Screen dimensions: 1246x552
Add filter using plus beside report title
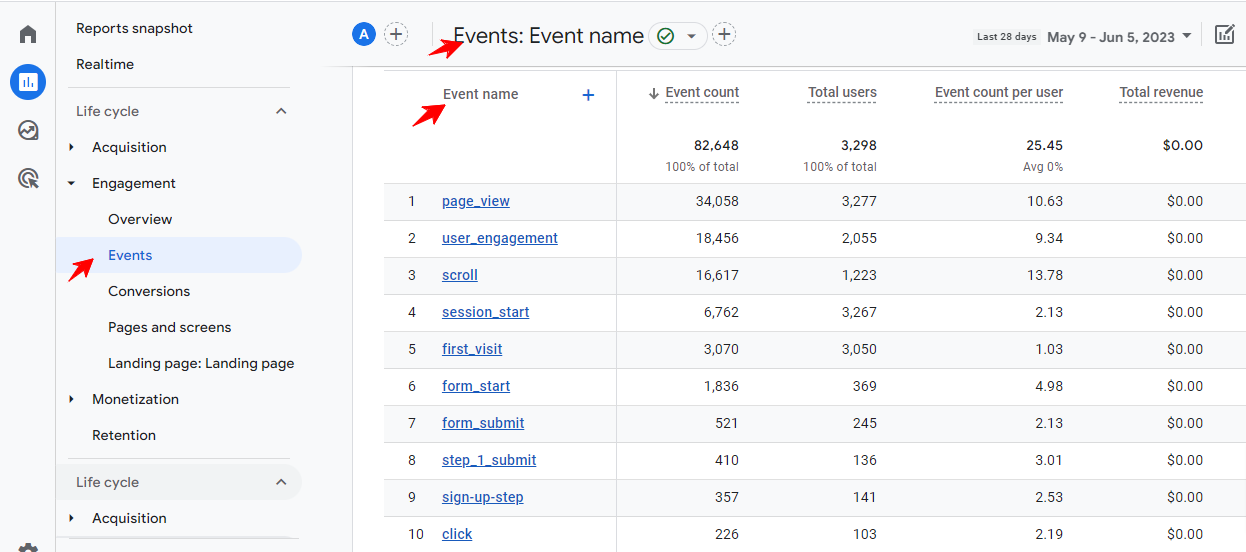(x=724, y=35)
